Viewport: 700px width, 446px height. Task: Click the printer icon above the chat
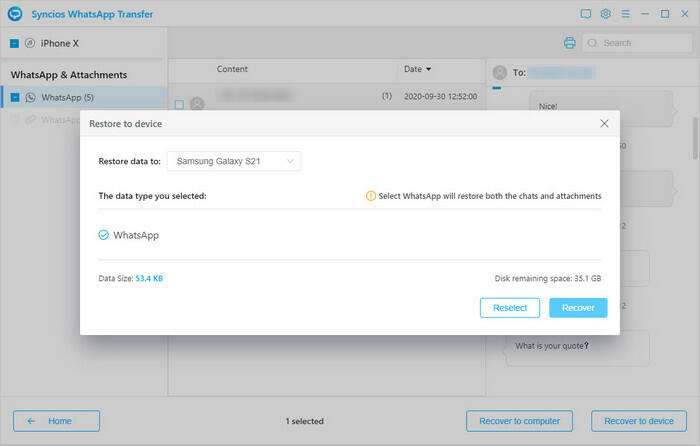tap(569, 43)
